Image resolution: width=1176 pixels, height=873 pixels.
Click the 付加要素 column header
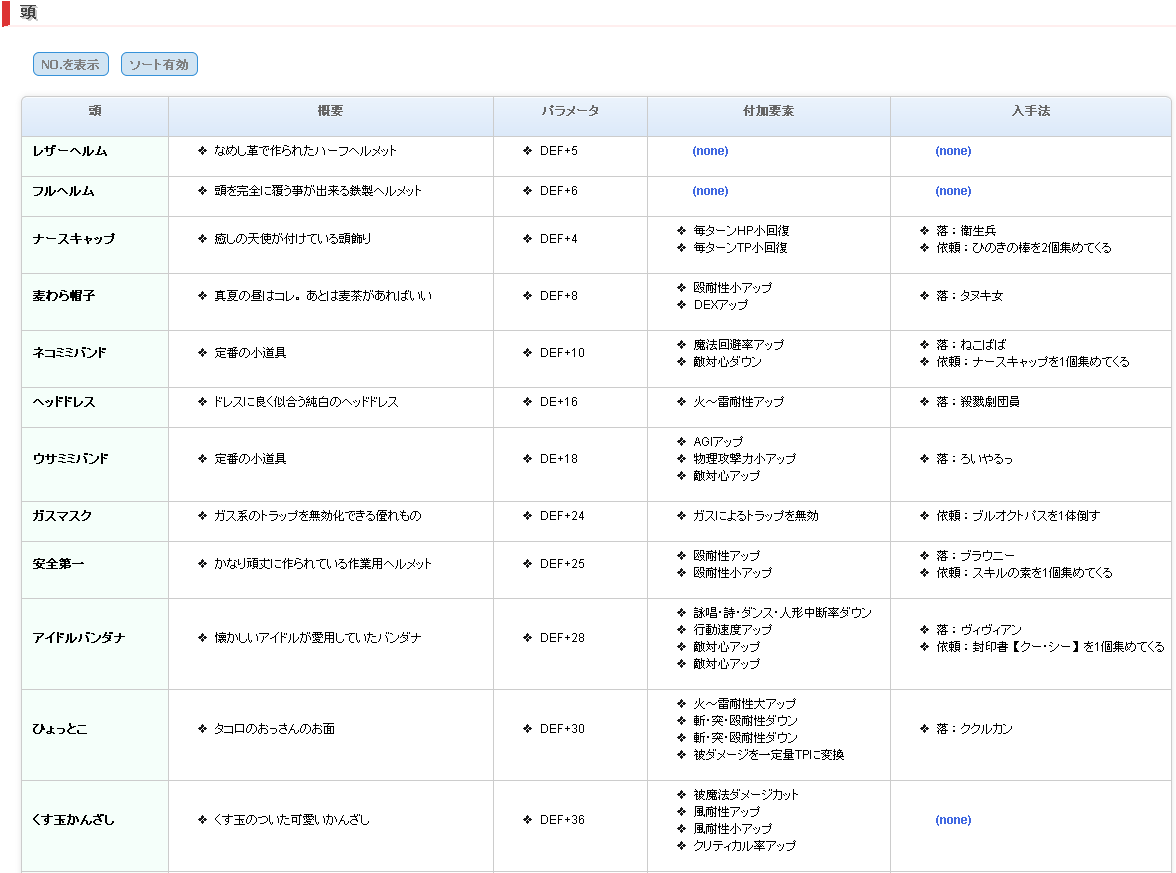(768, 112)
